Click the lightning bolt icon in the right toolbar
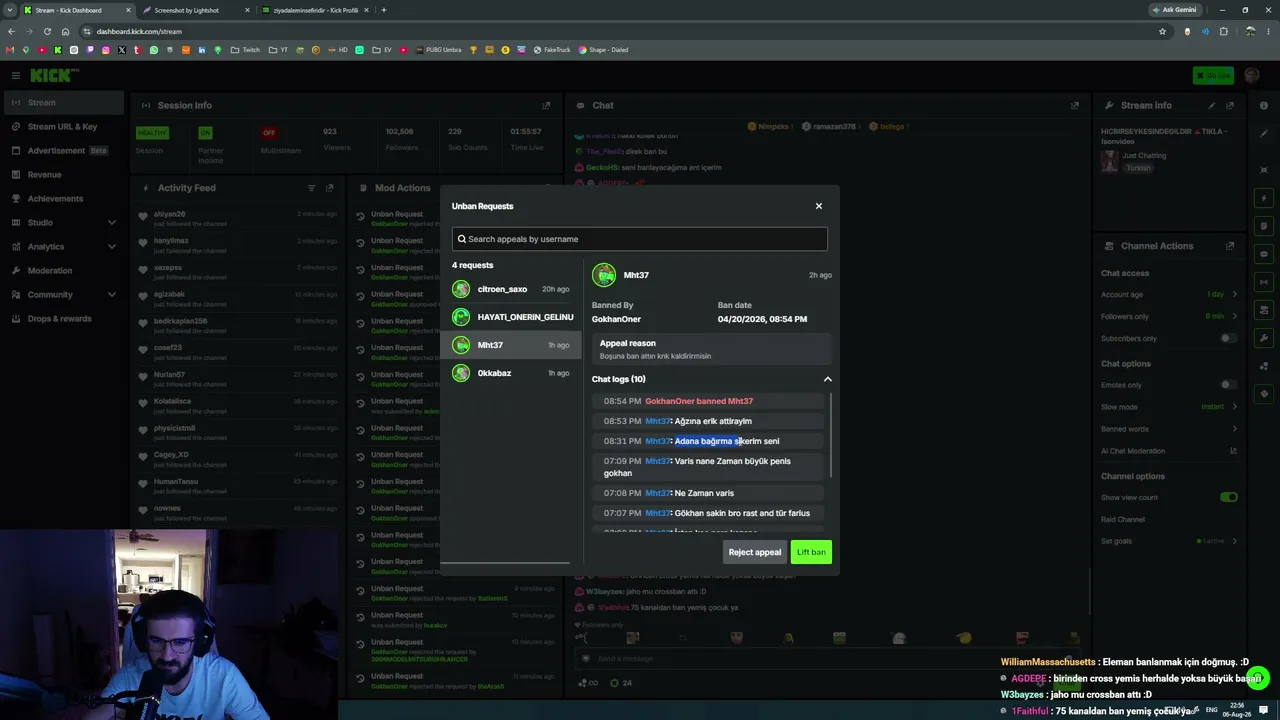 tap(1264, 198)
